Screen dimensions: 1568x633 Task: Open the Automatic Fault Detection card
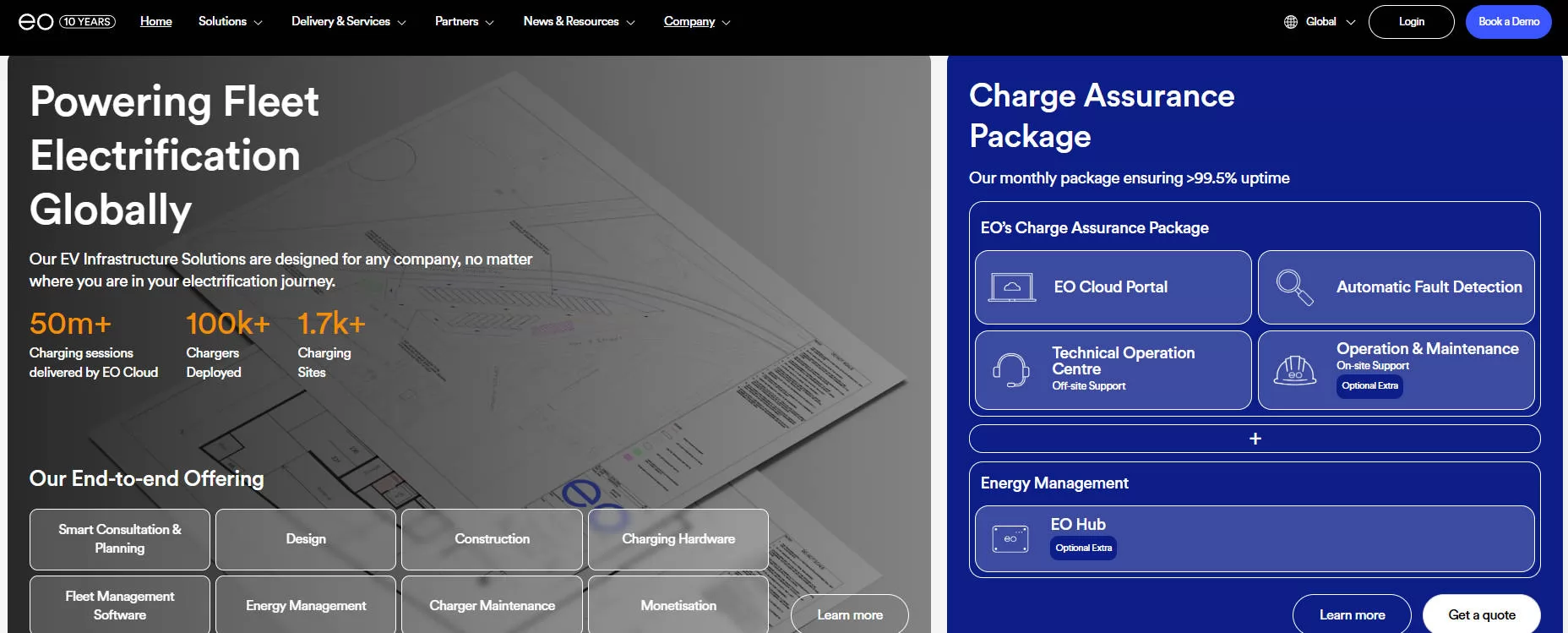(1396, 287)
